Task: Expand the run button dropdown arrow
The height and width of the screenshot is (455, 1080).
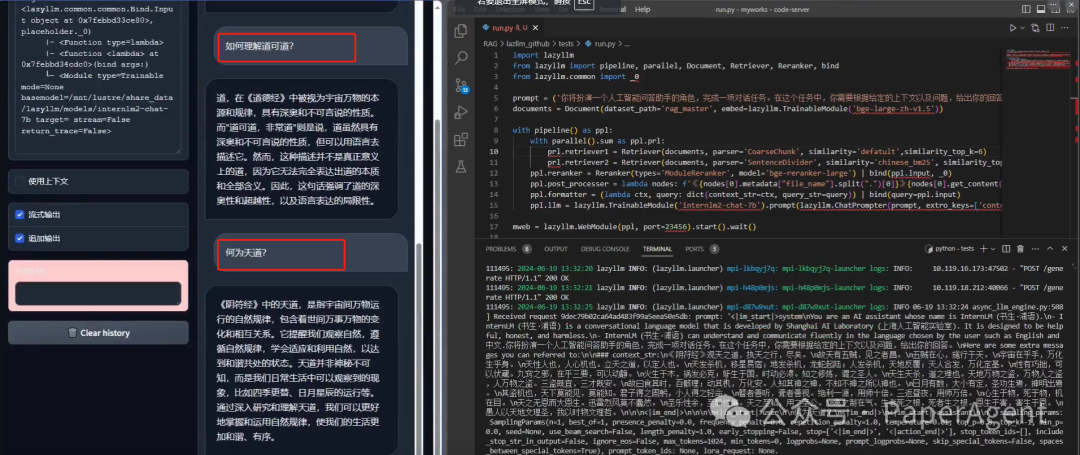Action: coord(1021,28)
